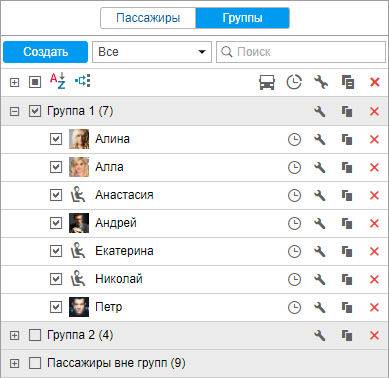Click the Поиск search field
This screenshot has width=389, height=378.
301,52
